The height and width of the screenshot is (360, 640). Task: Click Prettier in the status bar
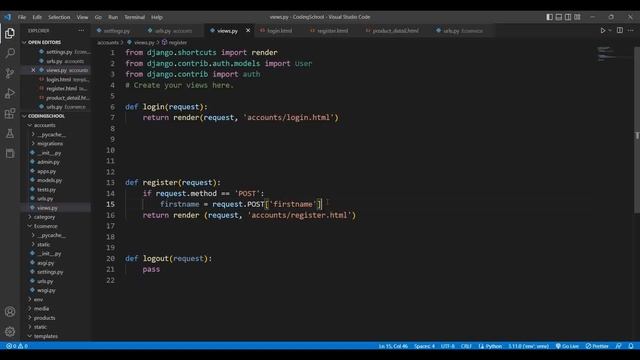(x=597, y=346)
